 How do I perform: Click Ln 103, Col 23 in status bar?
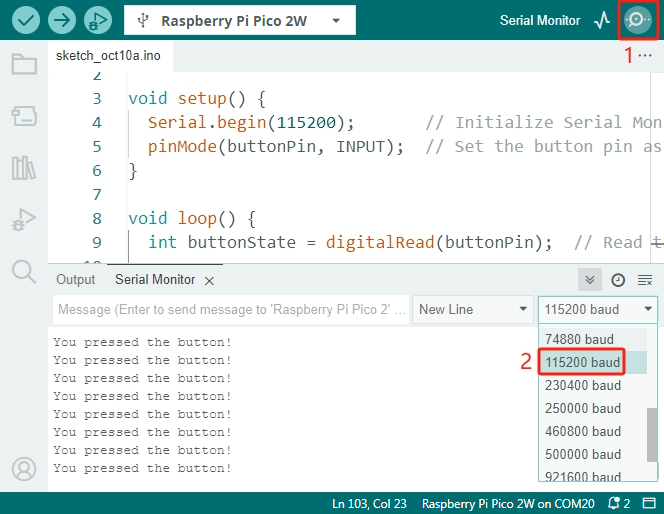369,503
